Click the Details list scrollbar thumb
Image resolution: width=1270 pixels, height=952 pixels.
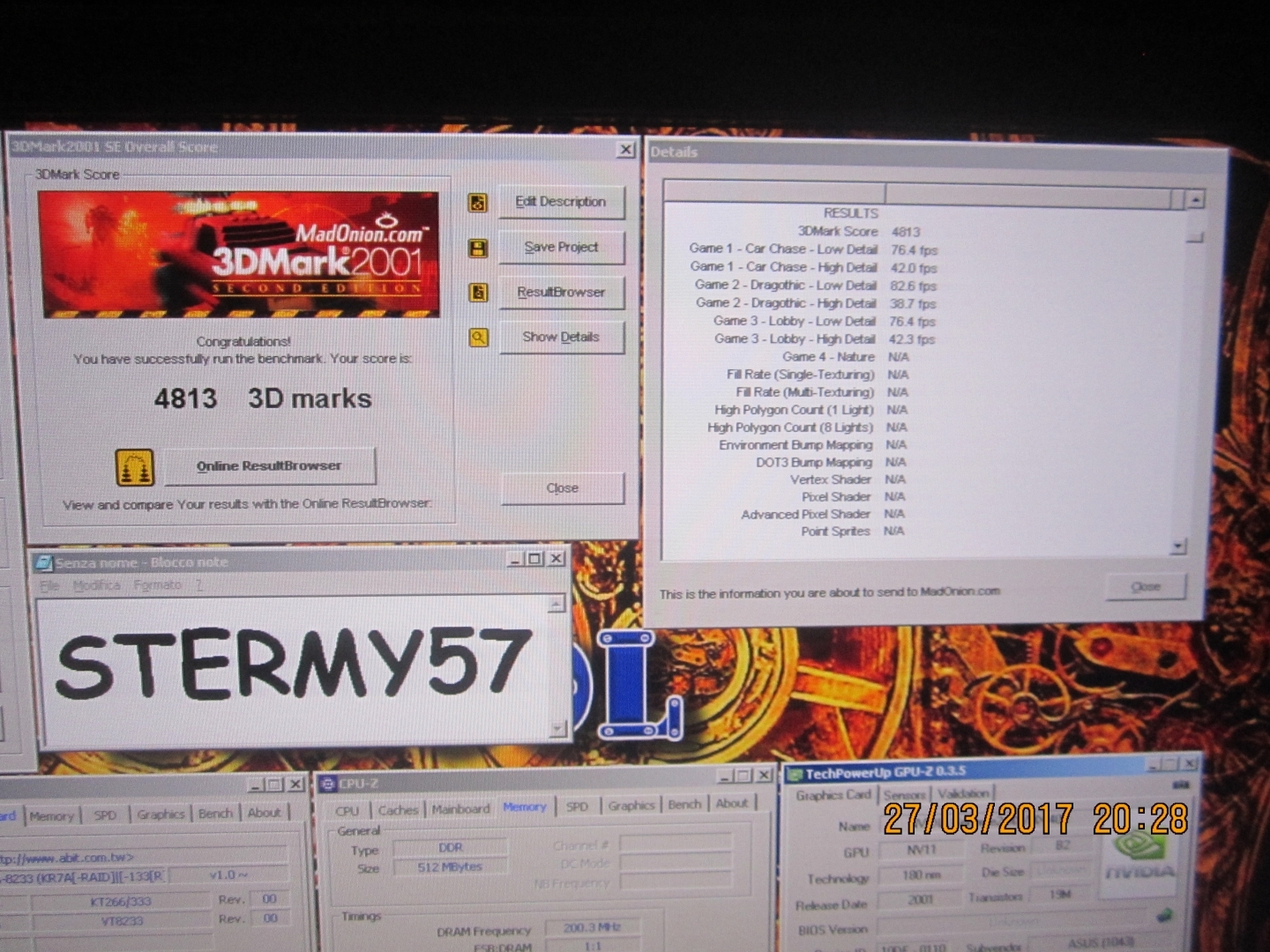tap(1195, 237)
